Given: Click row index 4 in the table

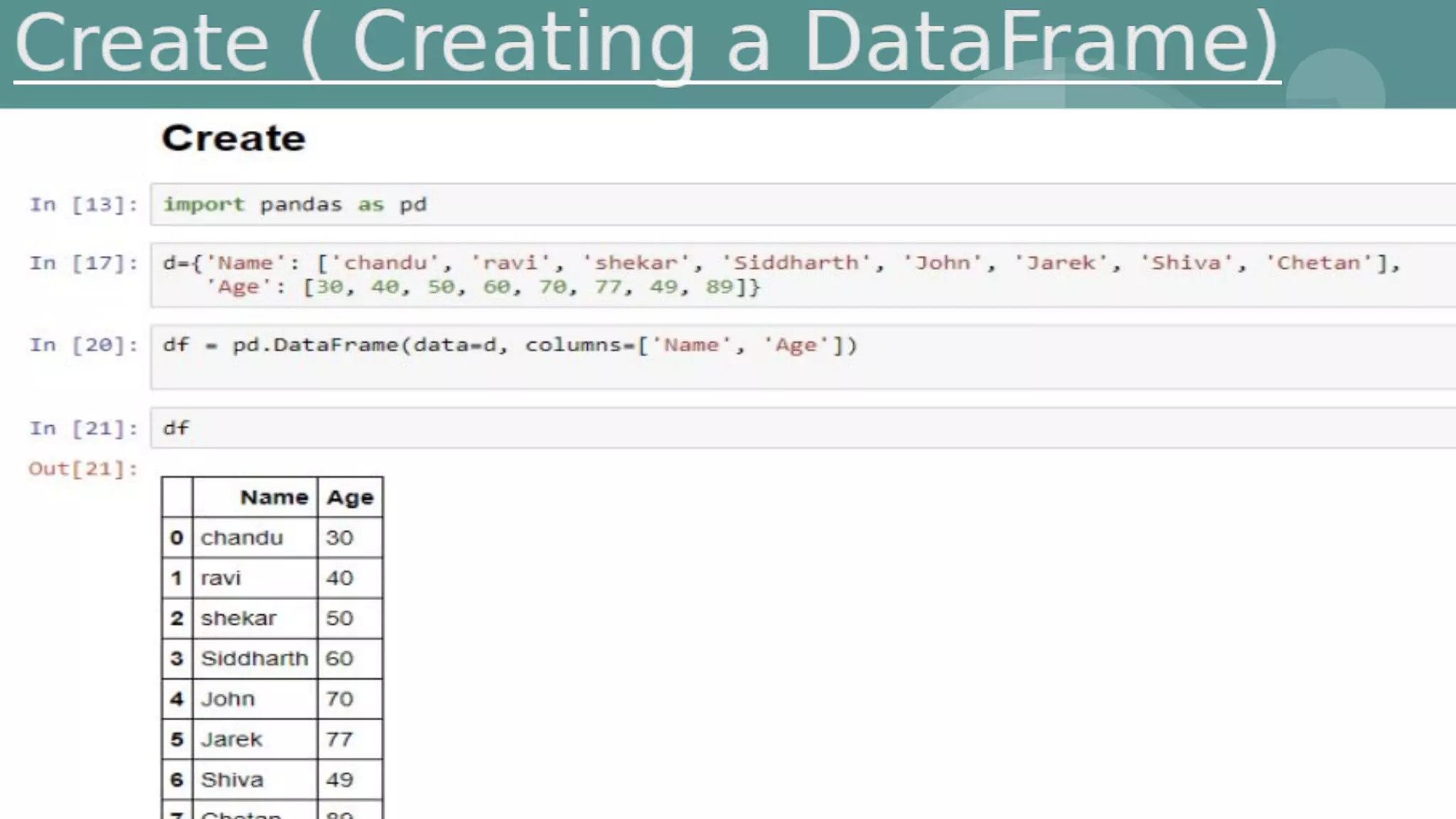Looking at the screenshot, I should (177, 699).
